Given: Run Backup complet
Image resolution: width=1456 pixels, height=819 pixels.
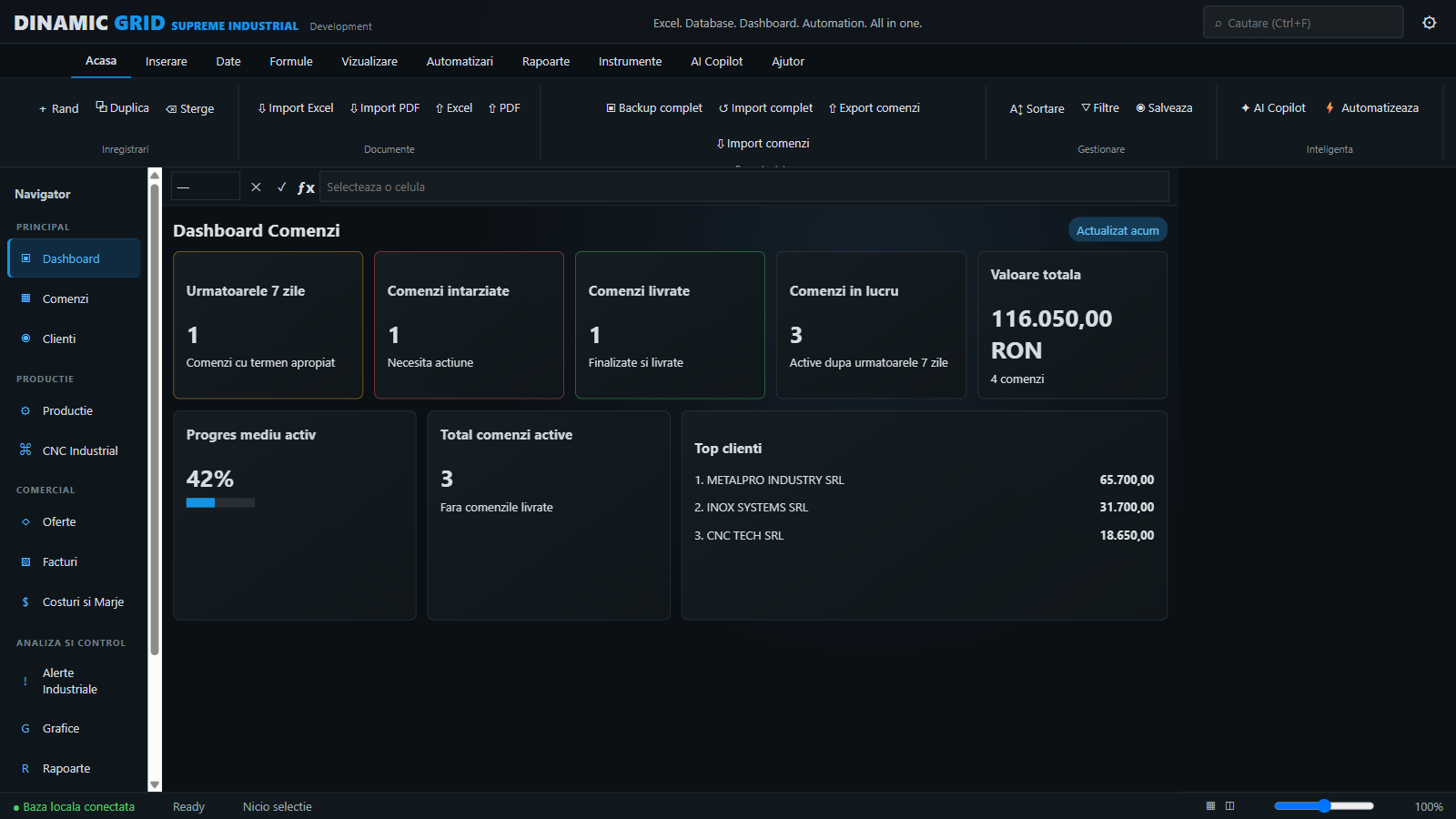Looking at the screenshot, I should [654, 107].
